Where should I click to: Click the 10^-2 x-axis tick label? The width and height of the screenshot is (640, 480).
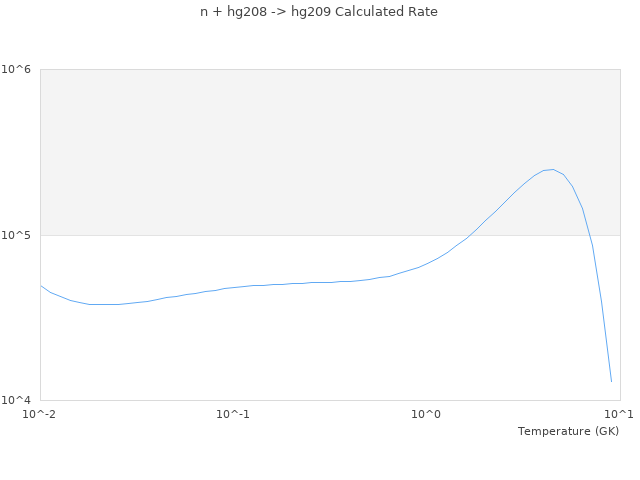point(40,414)
